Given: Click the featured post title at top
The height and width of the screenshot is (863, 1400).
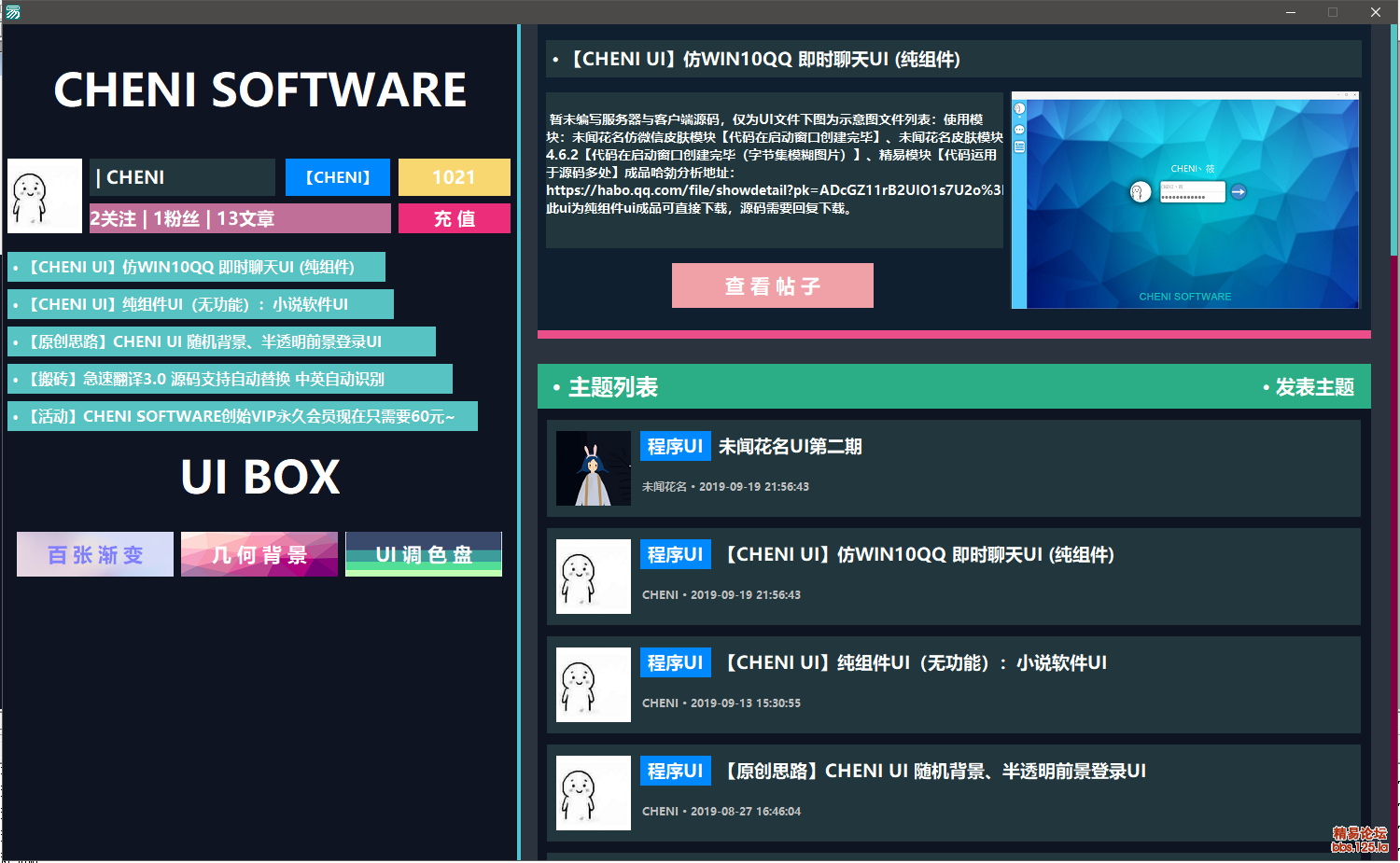Looking at the screenshot, I should click(x=954, y=59).
